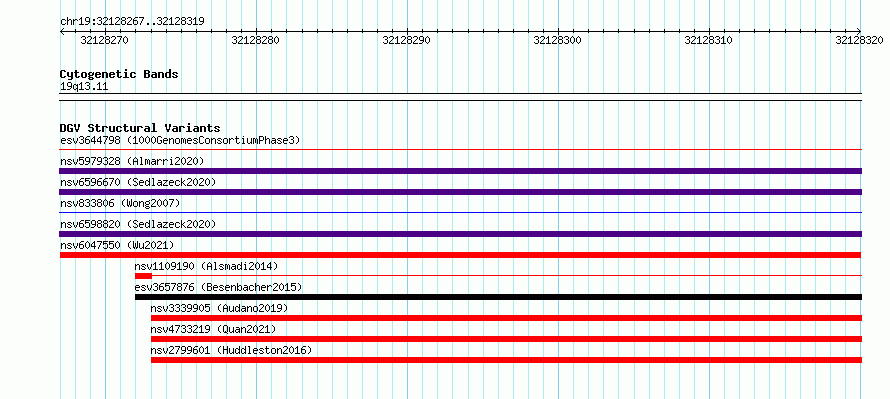Image resolution: width=890 pixels, height=399 pixels.
Task: Click the esv3644798 (1000GenomesConsortiumPhase3) label
Action: click(x=180, y=140)
